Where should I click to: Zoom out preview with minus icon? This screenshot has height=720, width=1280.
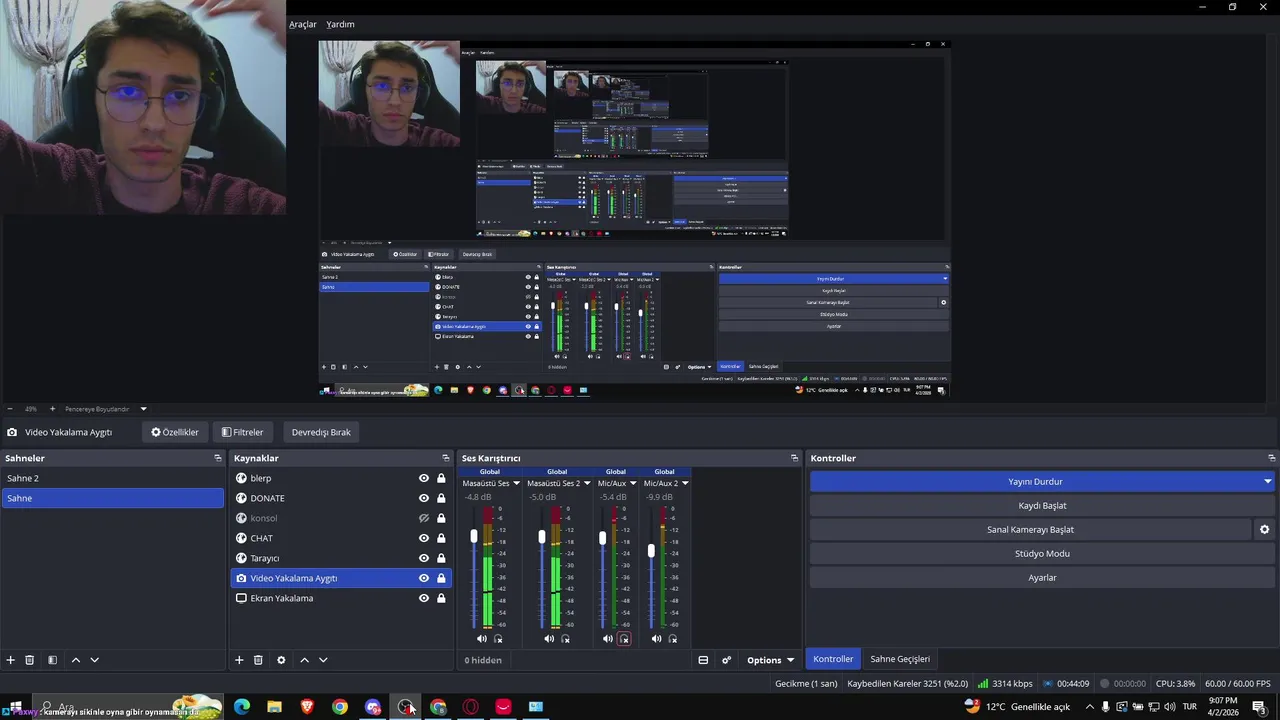tap(10, 409)
